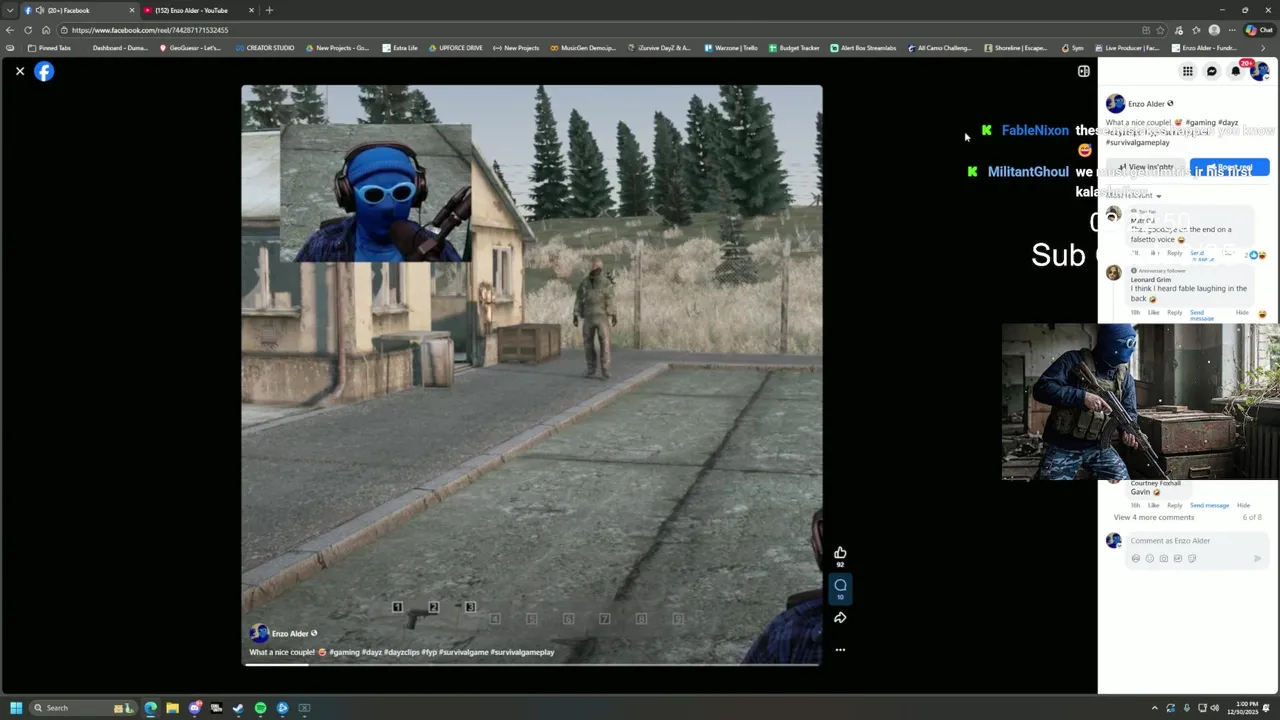
Task: Open the Windows Start menu
Action: 16,708
